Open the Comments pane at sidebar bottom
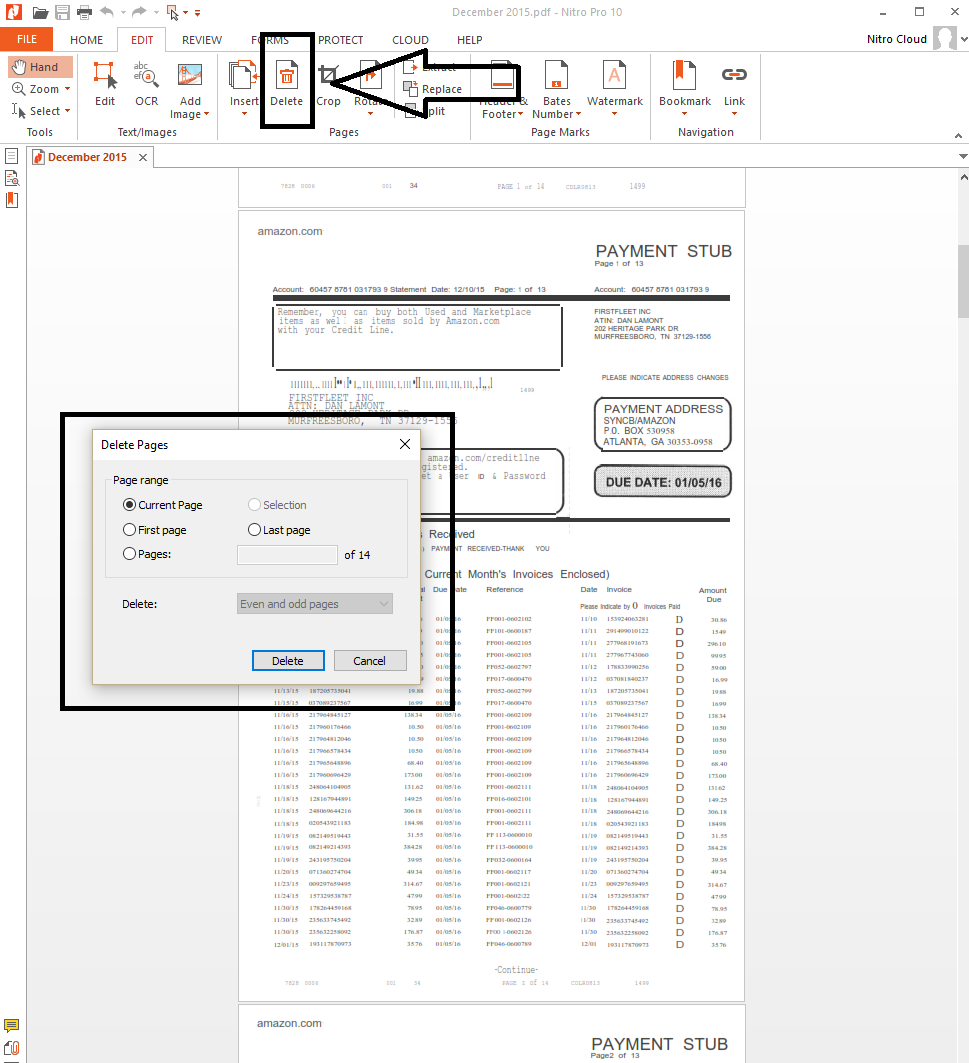Image resolution: width=969 pixels, height=1063 pixels. (12, 1025)
